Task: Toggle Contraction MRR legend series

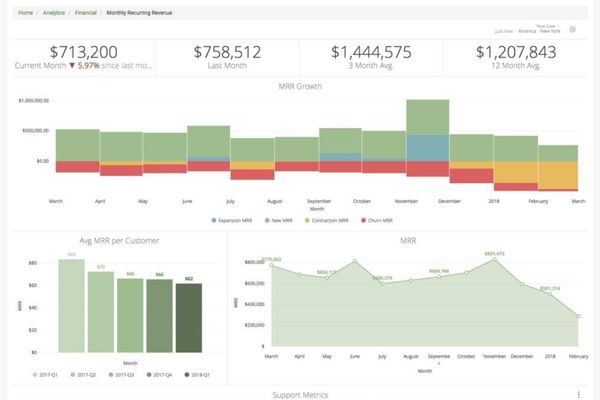Action: tap(326, 220)
